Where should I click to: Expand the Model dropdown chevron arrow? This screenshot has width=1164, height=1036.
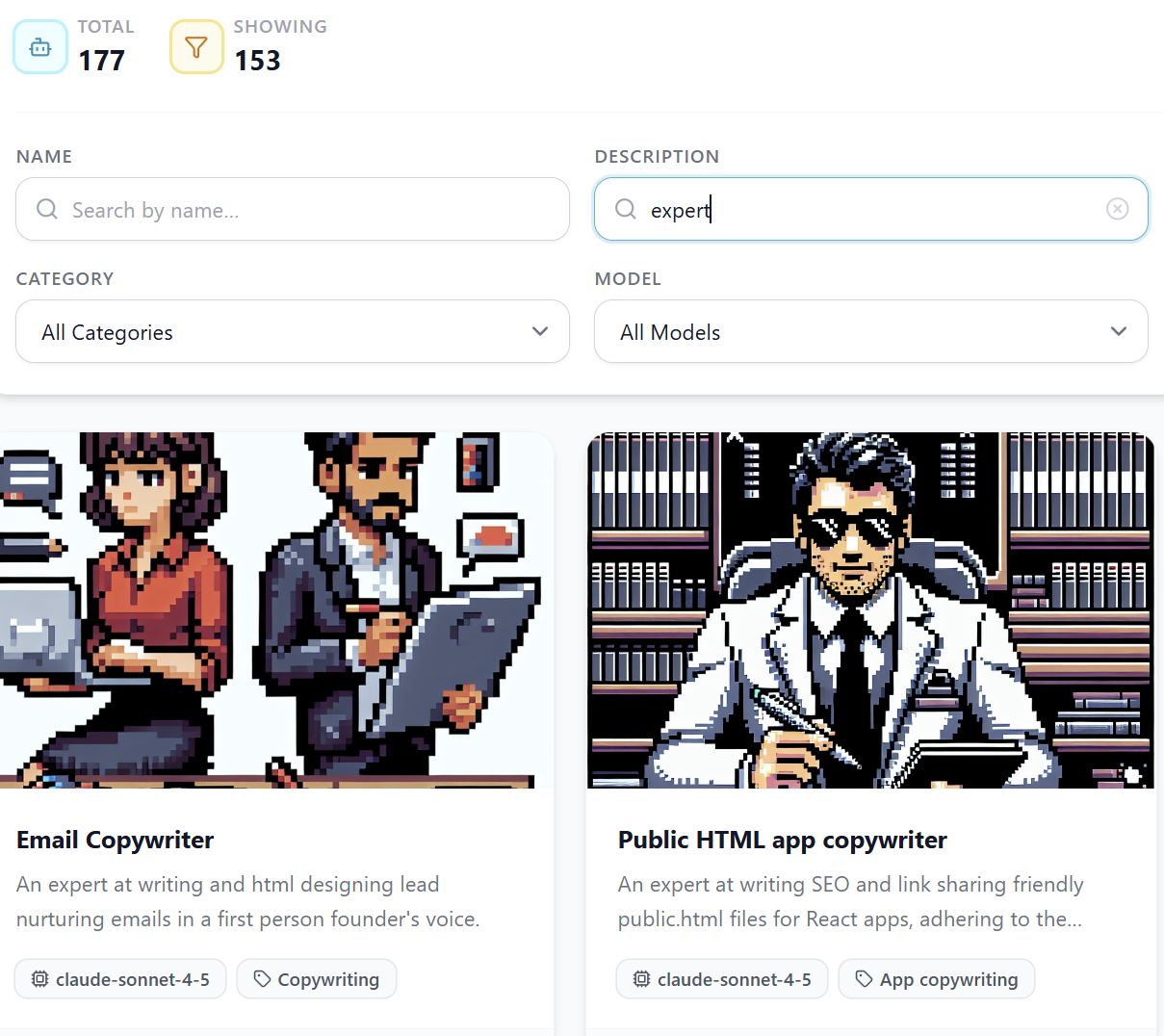click(x=1119, y=331)
